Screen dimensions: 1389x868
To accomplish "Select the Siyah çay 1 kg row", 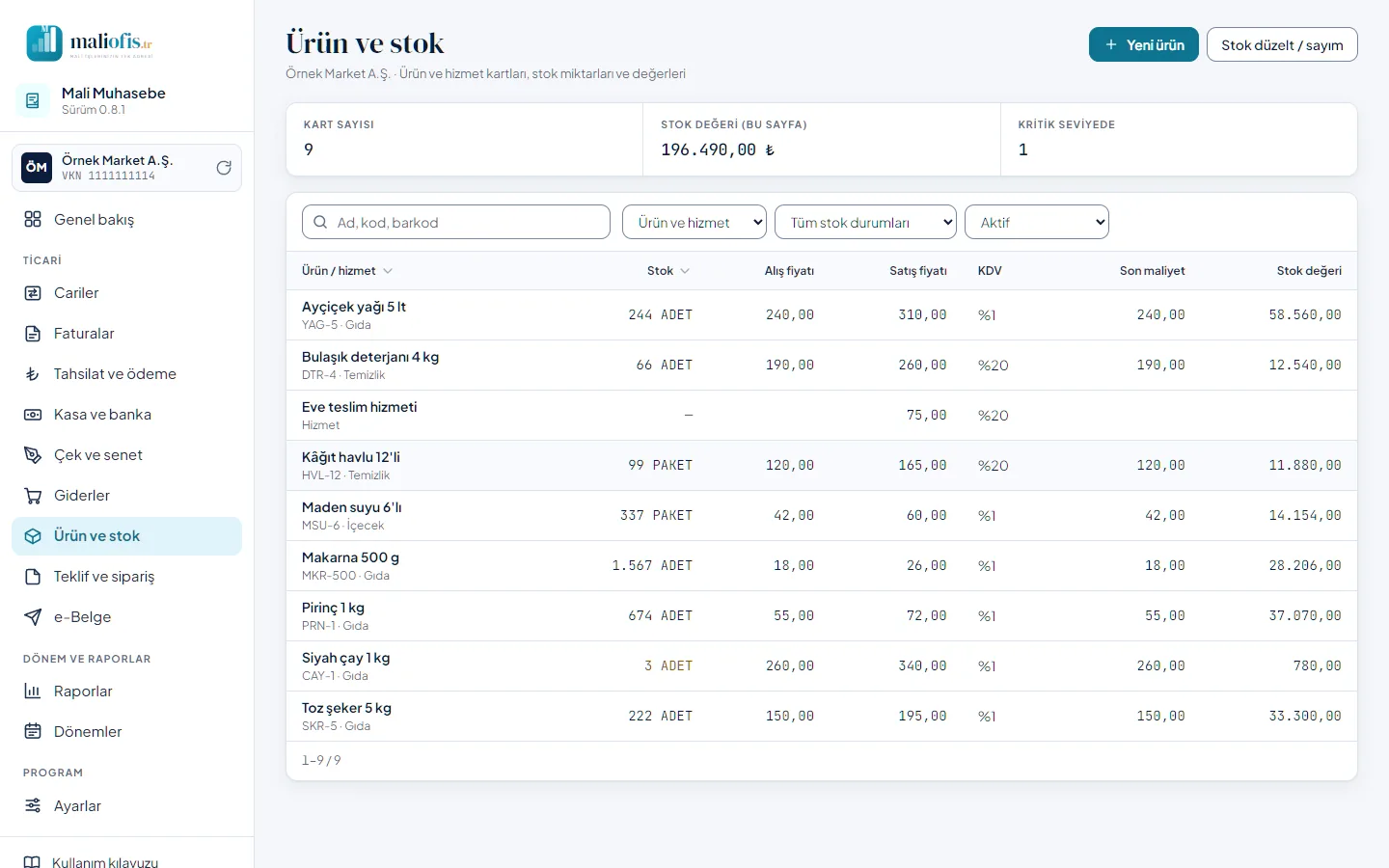I will pos(822,666).
